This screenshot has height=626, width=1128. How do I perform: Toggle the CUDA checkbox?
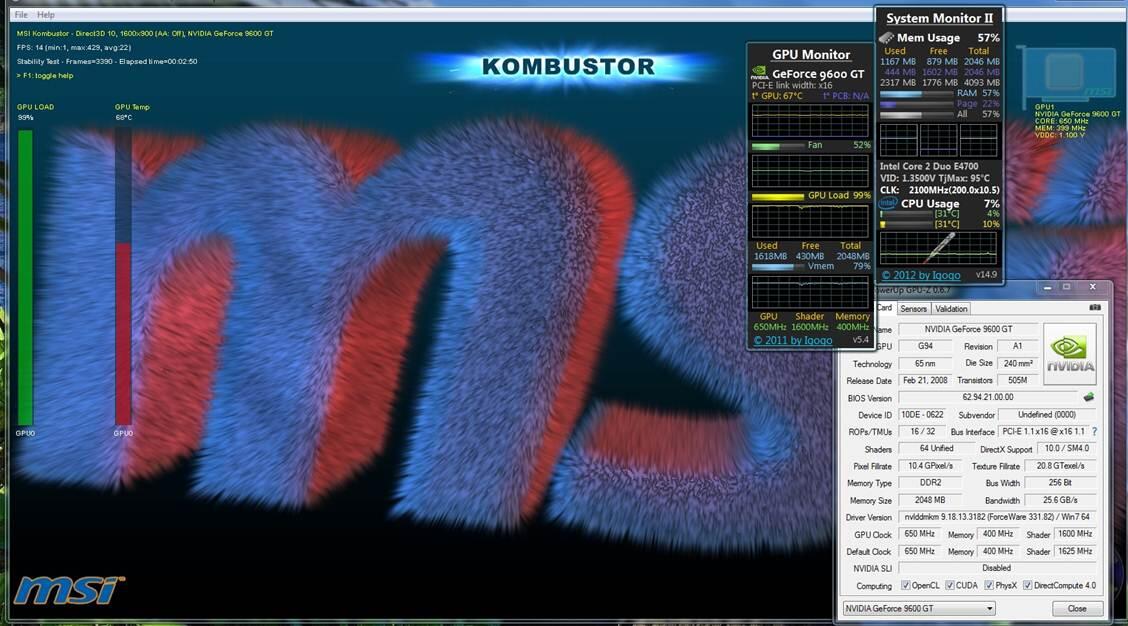point(950,586)
